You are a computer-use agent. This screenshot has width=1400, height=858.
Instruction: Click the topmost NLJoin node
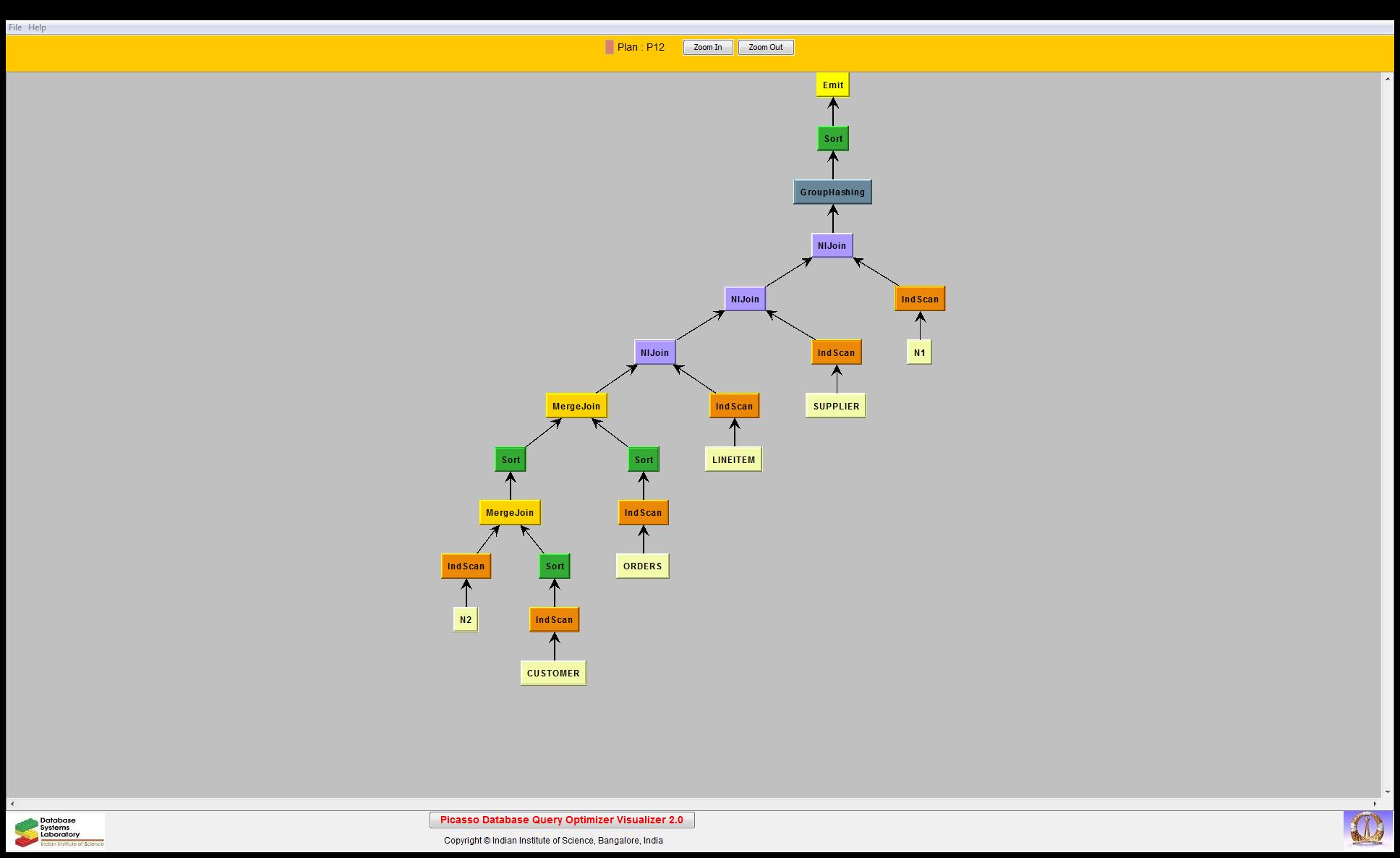(x=832, y=246)
